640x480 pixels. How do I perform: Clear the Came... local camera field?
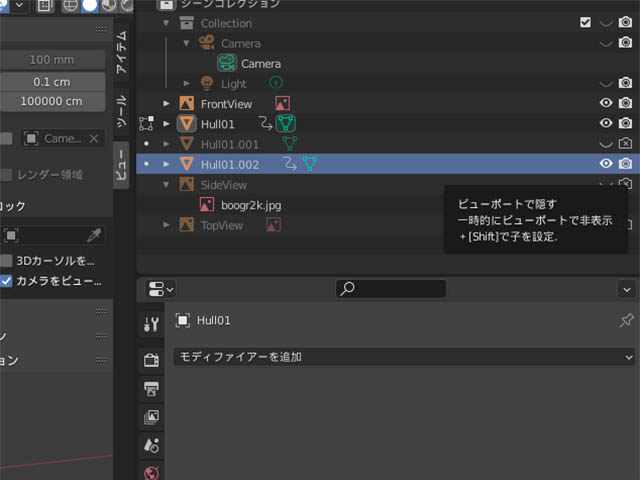pos(94,138)
